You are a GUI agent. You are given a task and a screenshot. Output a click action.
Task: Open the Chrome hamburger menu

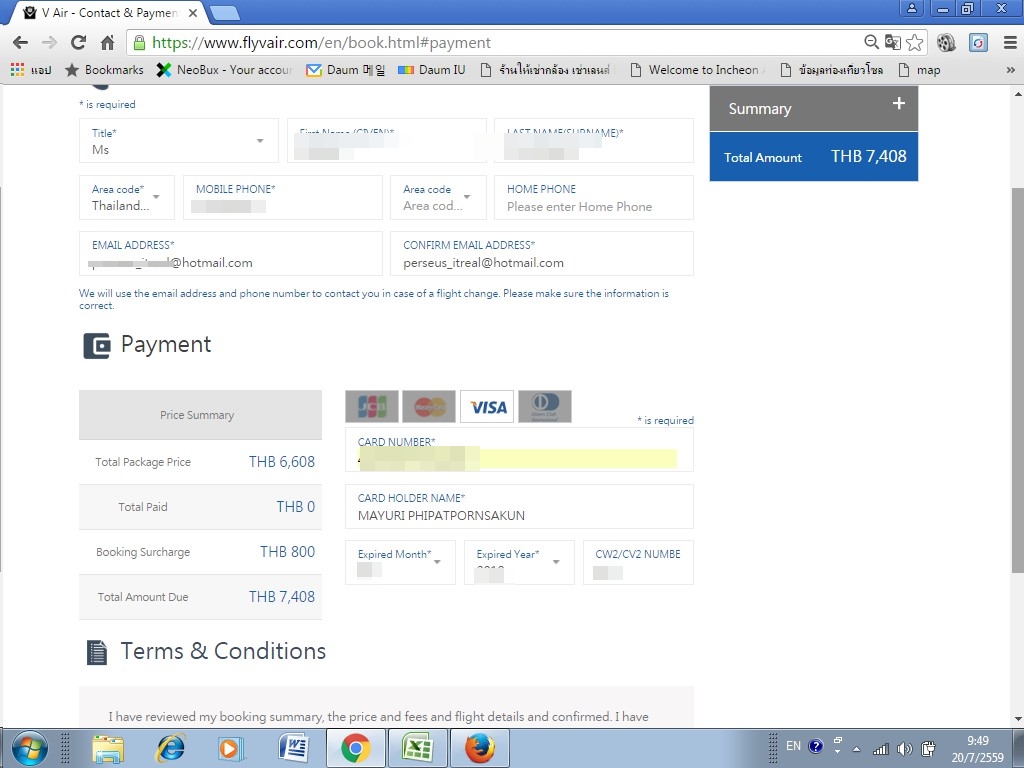[1010, 42]
